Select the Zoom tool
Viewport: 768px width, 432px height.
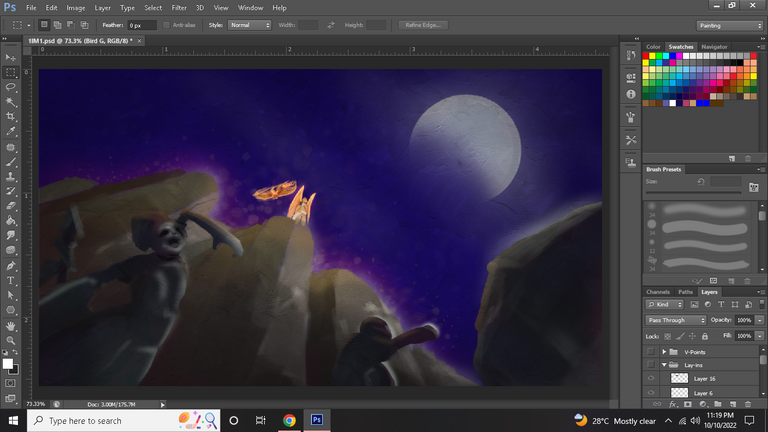pyautogui.click(x=10, y=340)
